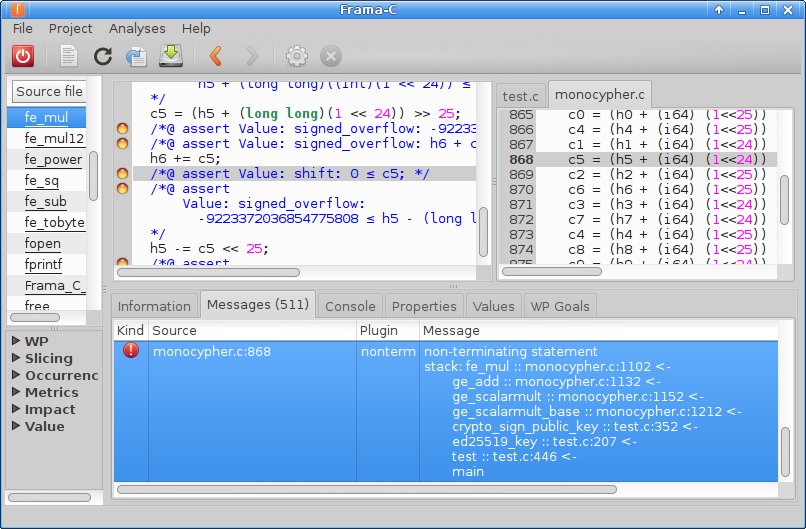
Task: Sort messages by Plugin column header
Action: coord(388,331)
